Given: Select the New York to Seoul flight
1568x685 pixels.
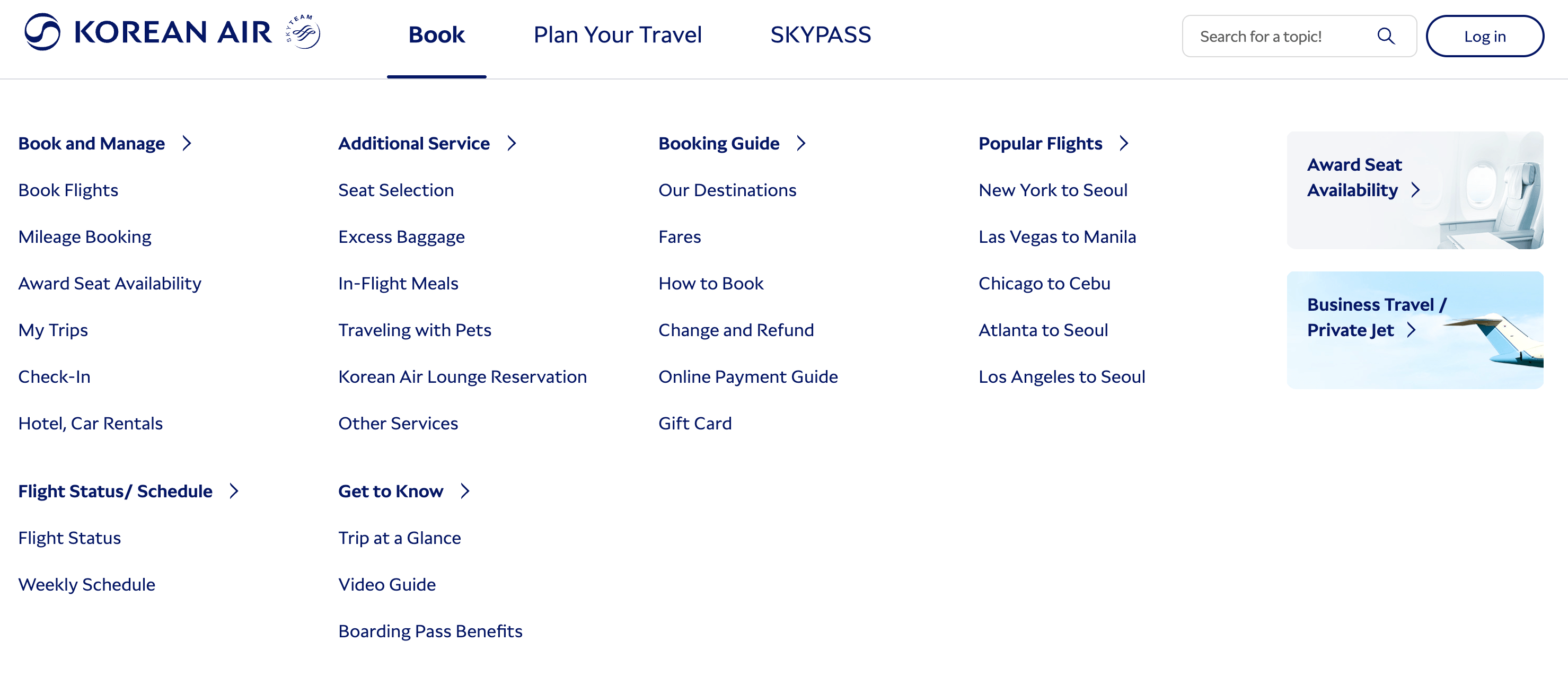Looking at the screenshot, I should tap(1052, 190).
